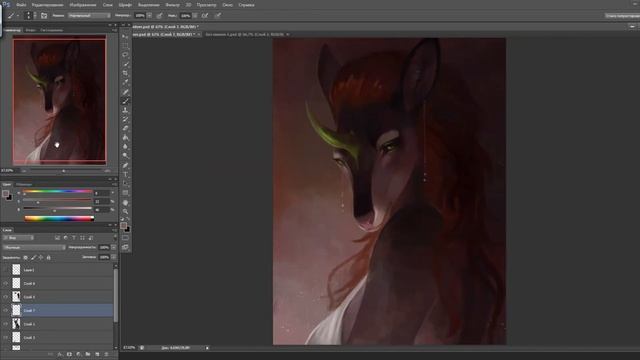Open the Brush Preset picker arrow
640x360 pixels.
tap(35, 16)
